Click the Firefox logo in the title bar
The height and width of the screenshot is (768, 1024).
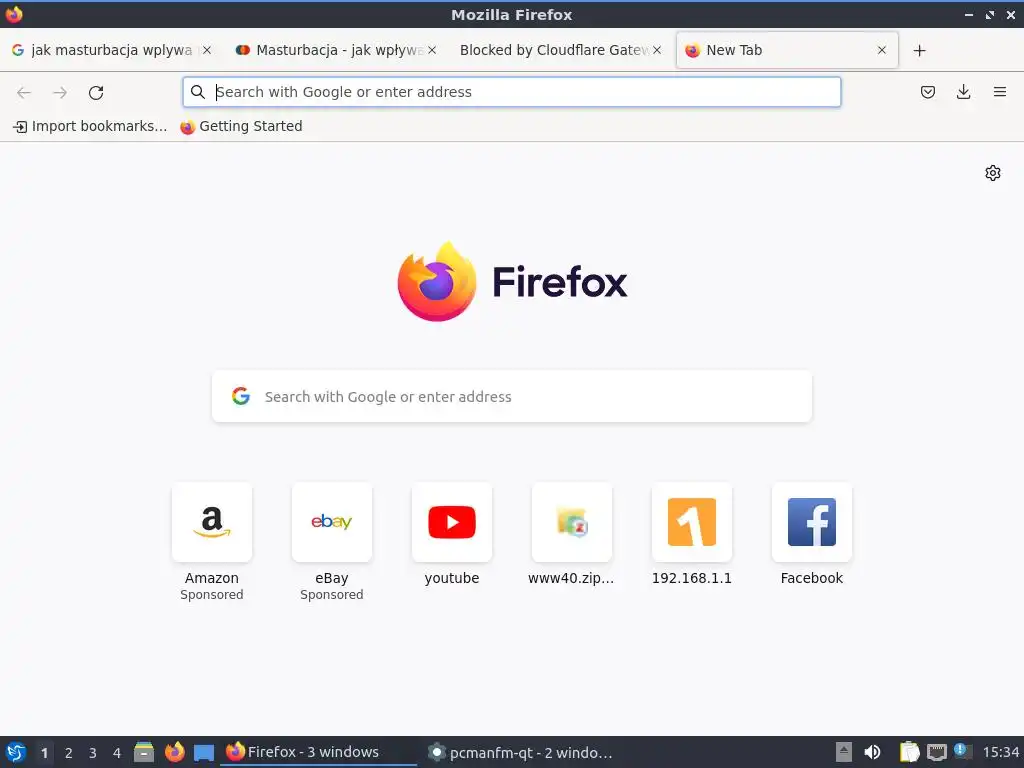click(x=14, y=14)
